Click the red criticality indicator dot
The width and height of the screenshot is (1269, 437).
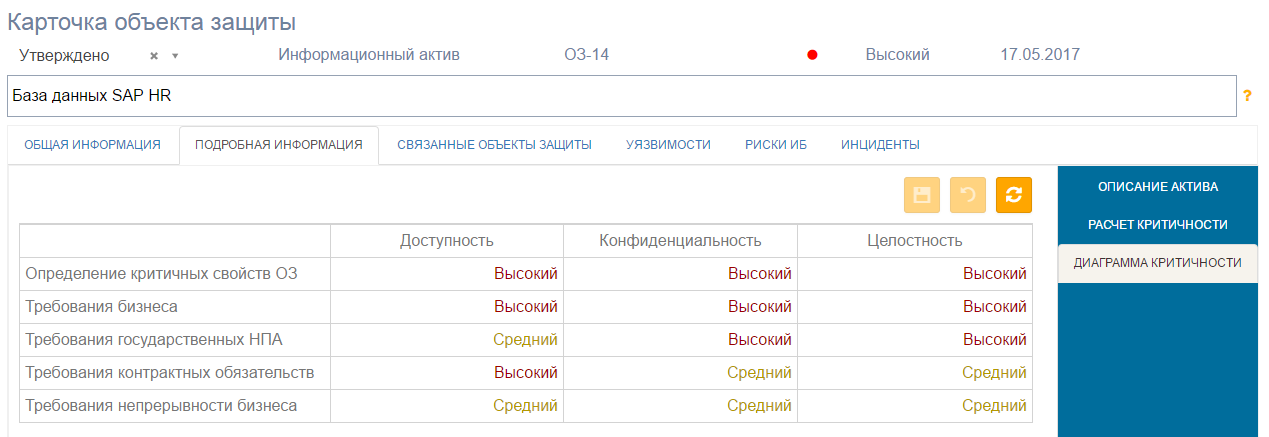(812, 56)
